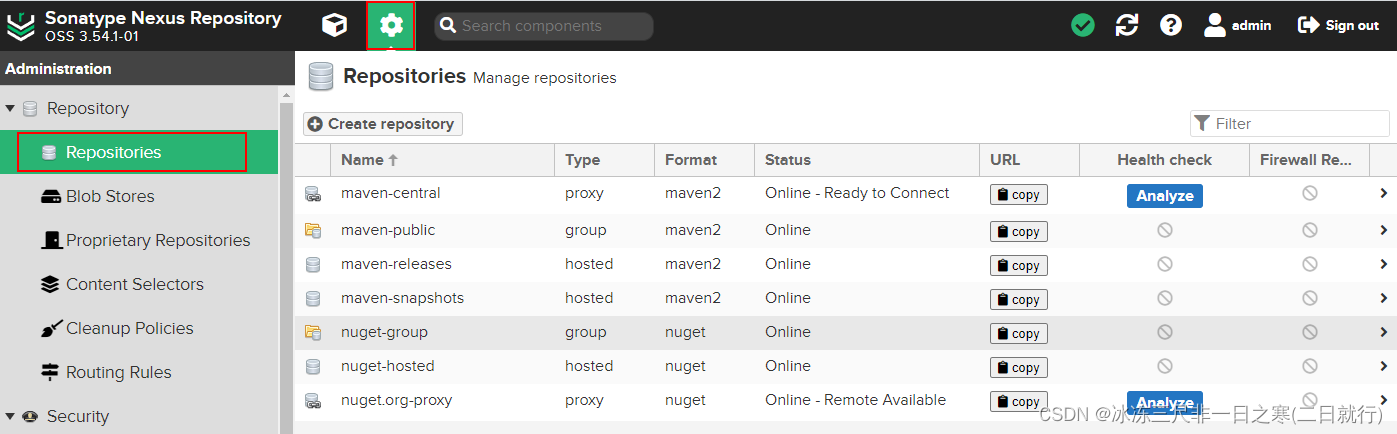Click nuget-hosted firewall report disabled icon
The height and width of the screenshot is (434, 1397).
(x=1310, y=366)
